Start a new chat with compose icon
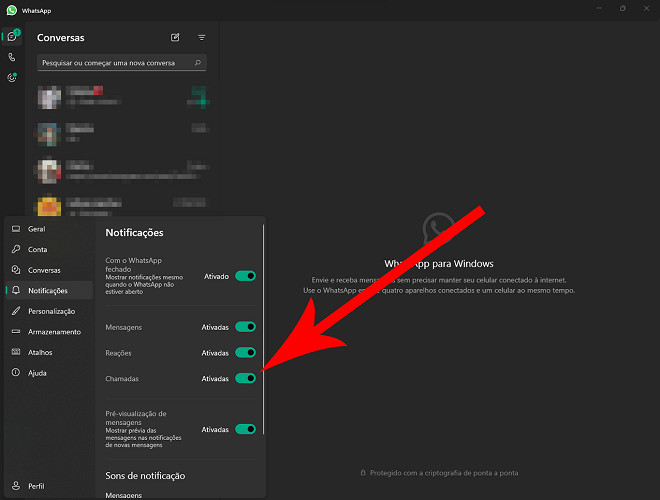This screenshot has height=500, width=660. (x=175, y=37)
